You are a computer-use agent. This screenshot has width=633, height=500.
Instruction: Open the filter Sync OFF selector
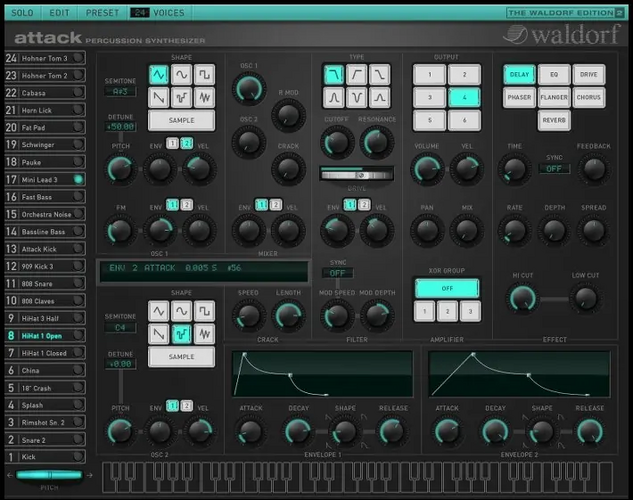coord(337,273)
